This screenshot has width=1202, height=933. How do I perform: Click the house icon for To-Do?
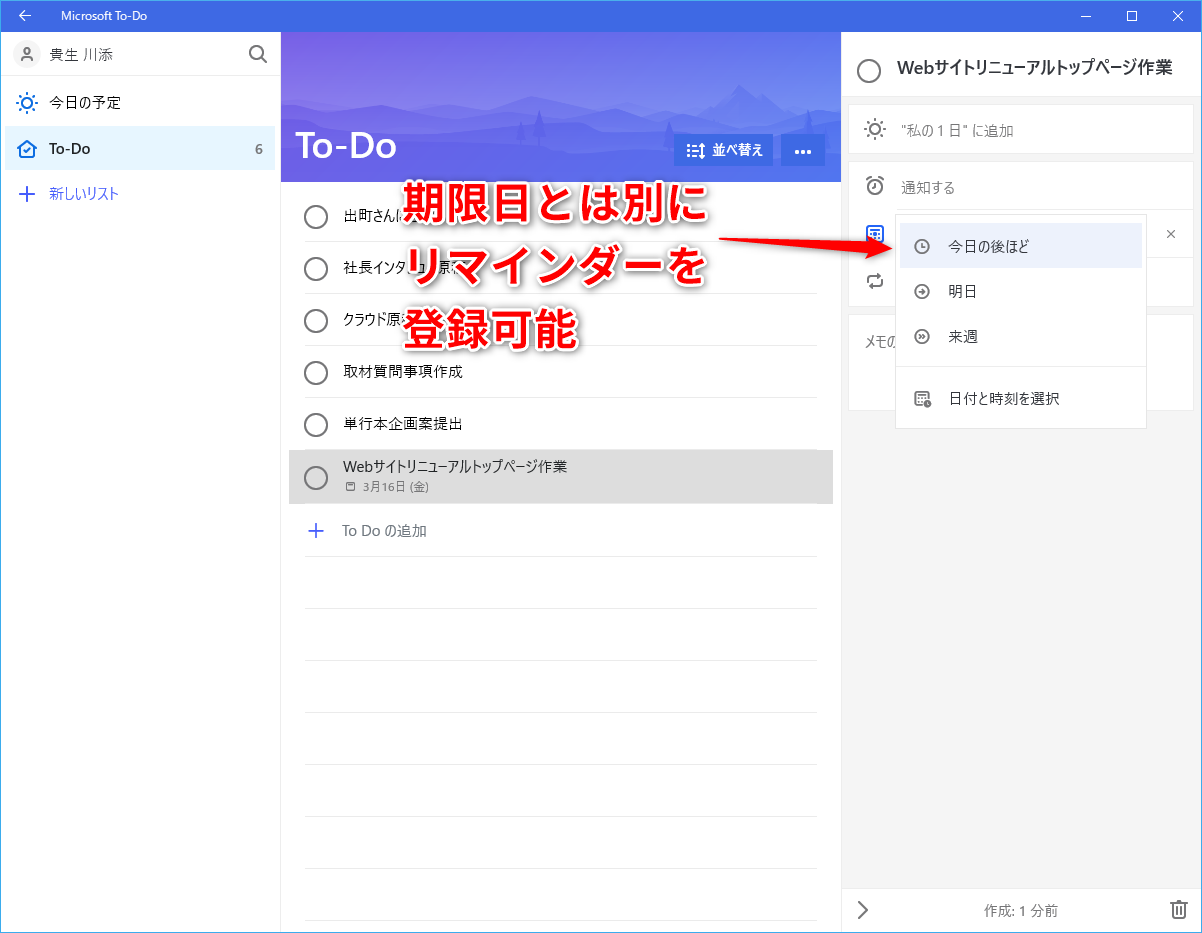(x=27, y=149)
